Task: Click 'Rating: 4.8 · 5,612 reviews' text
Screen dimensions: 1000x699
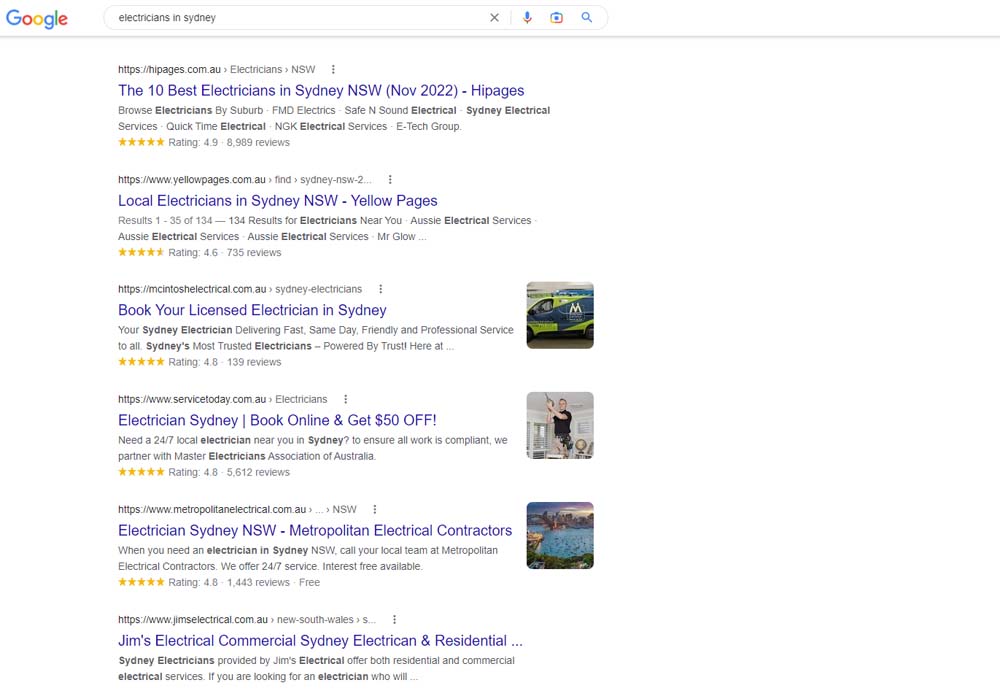Action: pyautogui.click(x=229, y=473)
